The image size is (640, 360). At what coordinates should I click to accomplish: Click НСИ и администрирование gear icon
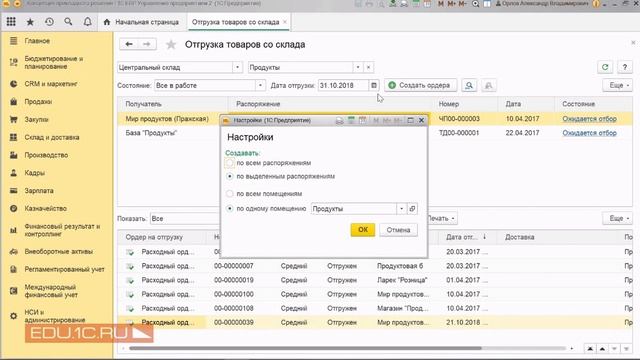point(13,316)
